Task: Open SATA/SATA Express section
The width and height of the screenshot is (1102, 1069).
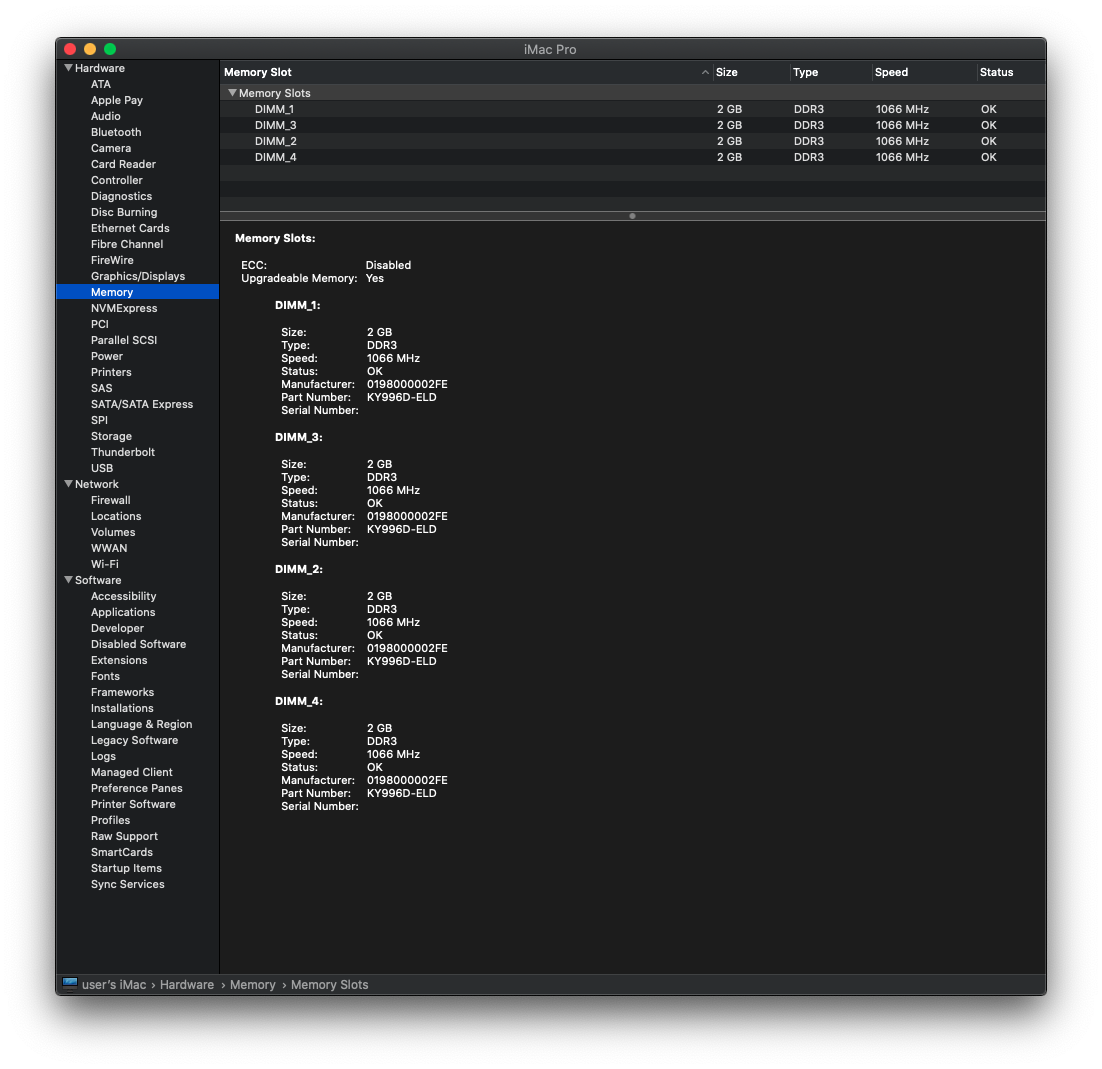Action: 142,404
